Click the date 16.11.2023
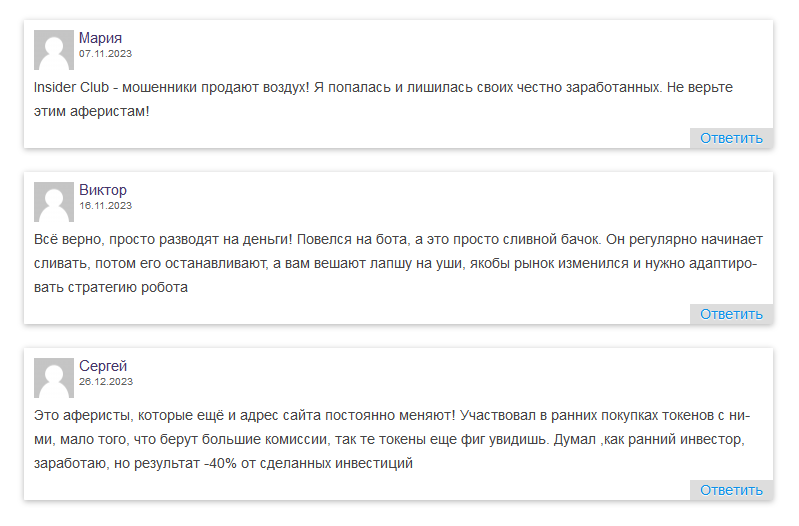The image size is (799, 526). click(105, 205)
